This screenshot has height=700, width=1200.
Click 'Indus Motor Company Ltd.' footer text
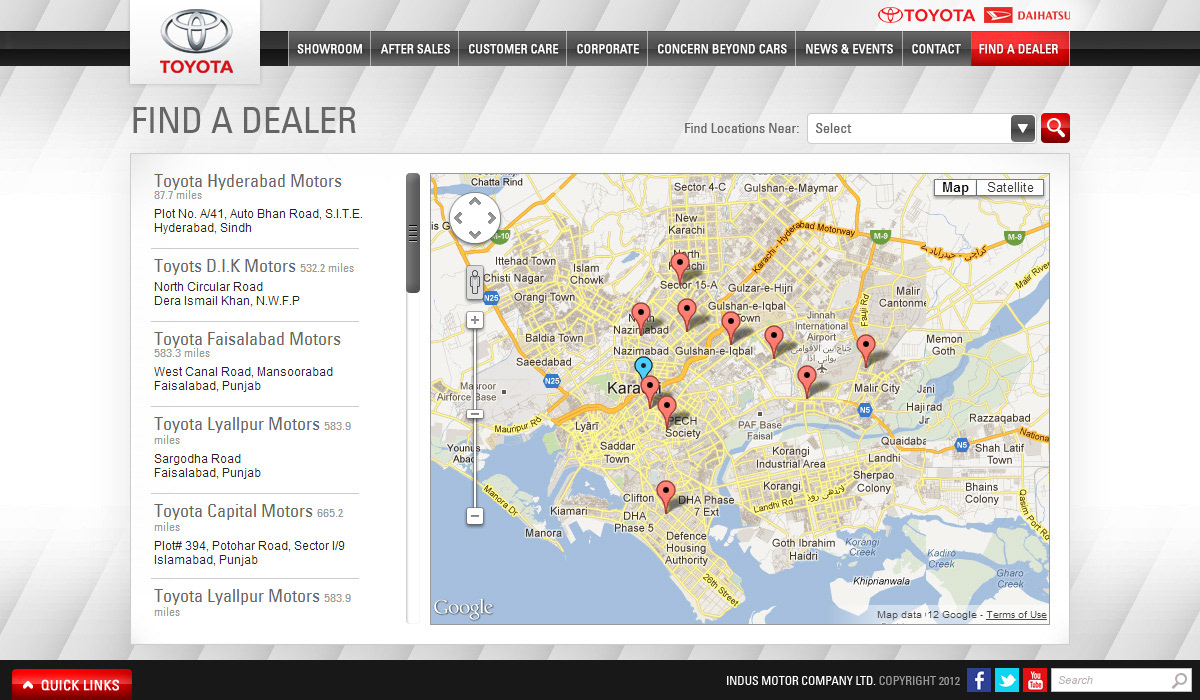pyautogui.click(x=801, y=681)
